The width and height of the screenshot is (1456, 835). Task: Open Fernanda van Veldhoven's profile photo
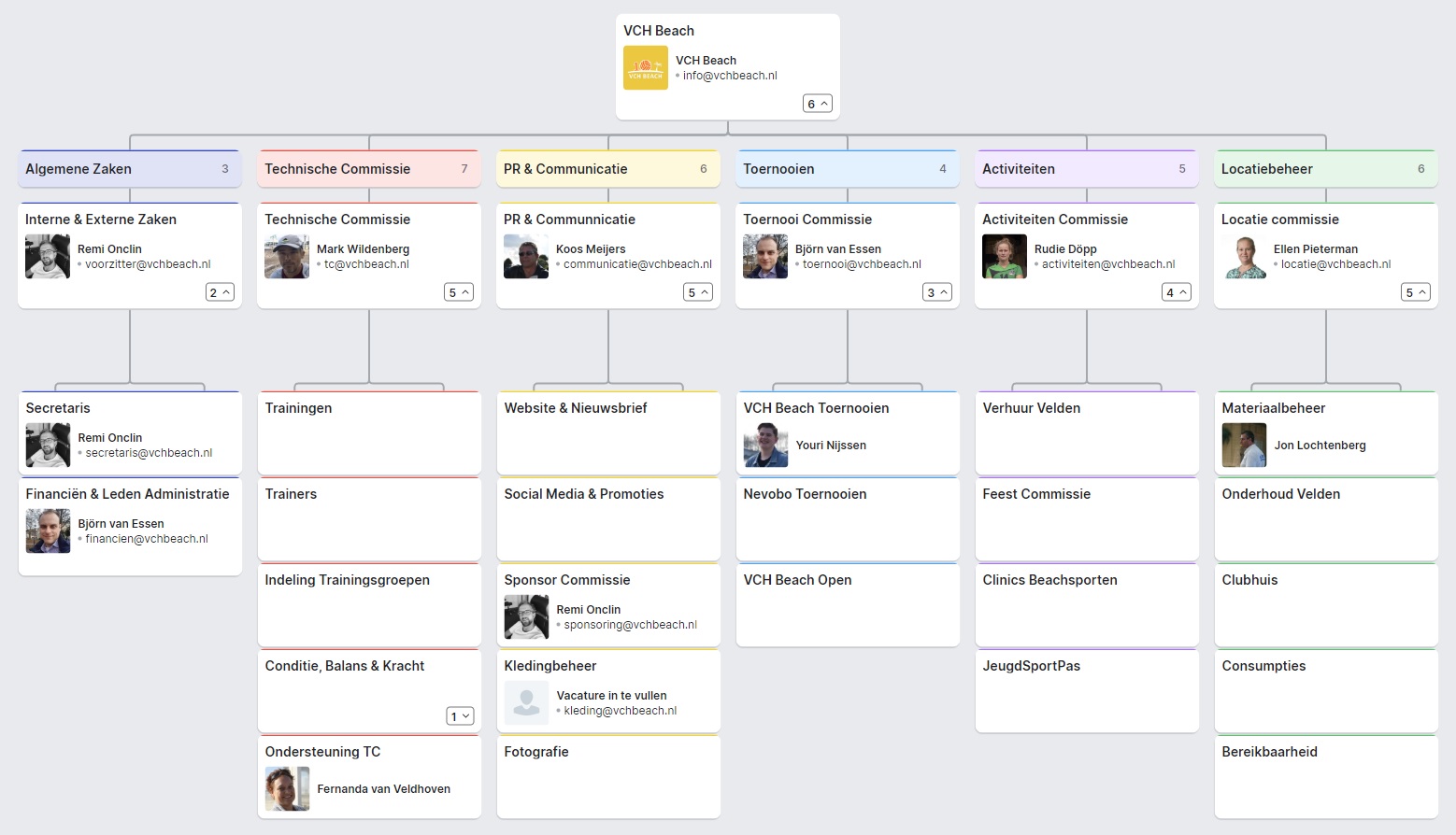[x=287, y=789]
